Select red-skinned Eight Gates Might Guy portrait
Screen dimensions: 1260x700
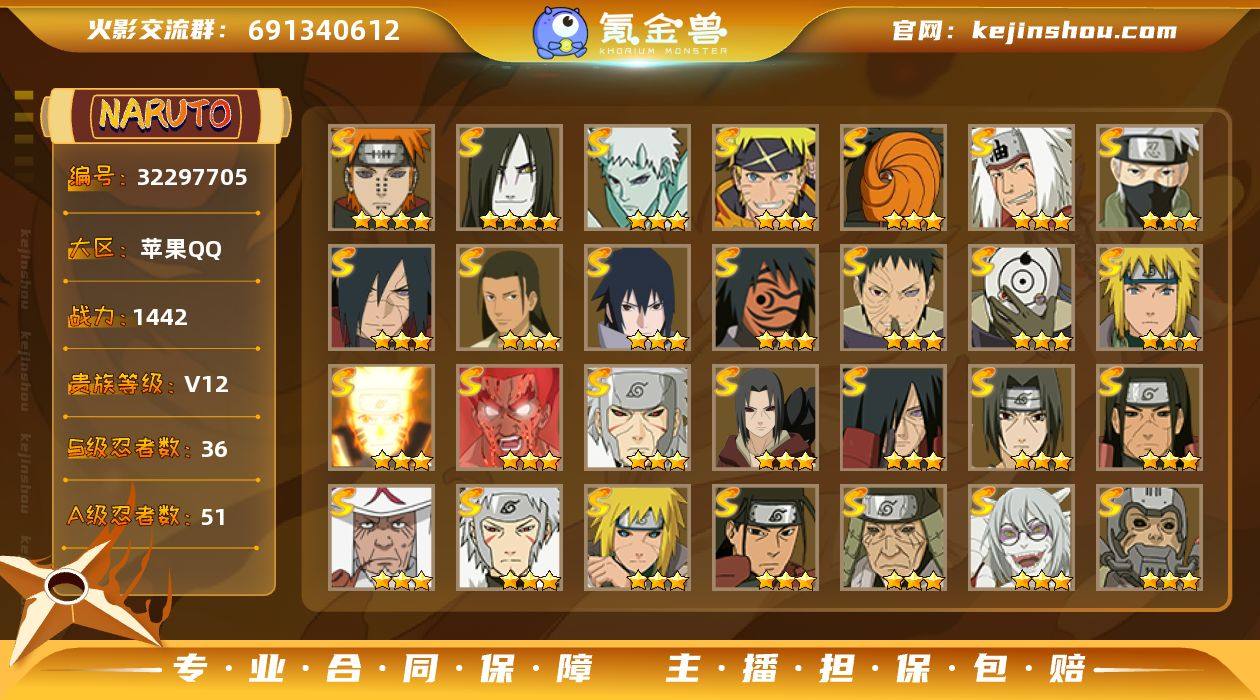(510, 417)
